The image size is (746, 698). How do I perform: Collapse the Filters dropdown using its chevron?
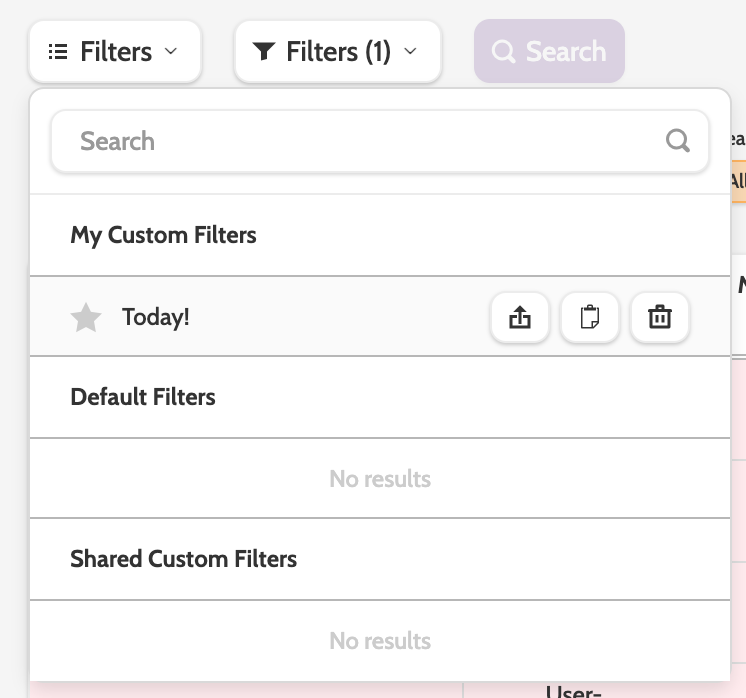tap(170, 51)
